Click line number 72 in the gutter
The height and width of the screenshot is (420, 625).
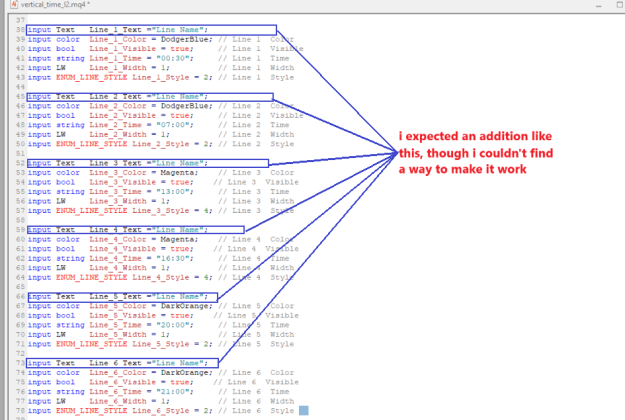point(20,354)
